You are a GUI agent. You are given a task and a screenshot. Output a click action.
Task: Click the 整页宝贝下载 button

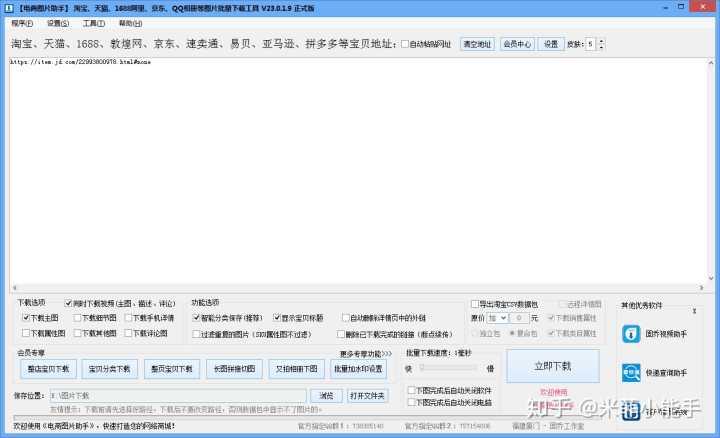tap(172, 369)
